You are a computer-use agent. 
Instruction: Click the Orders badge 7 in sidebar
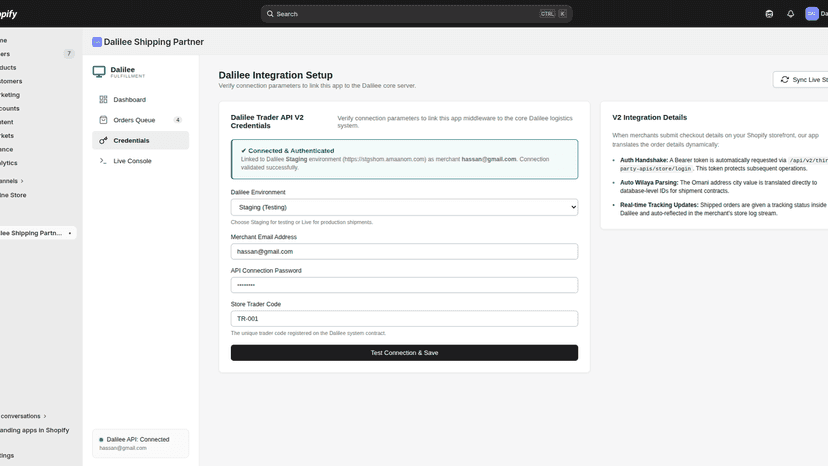point(69,53)
